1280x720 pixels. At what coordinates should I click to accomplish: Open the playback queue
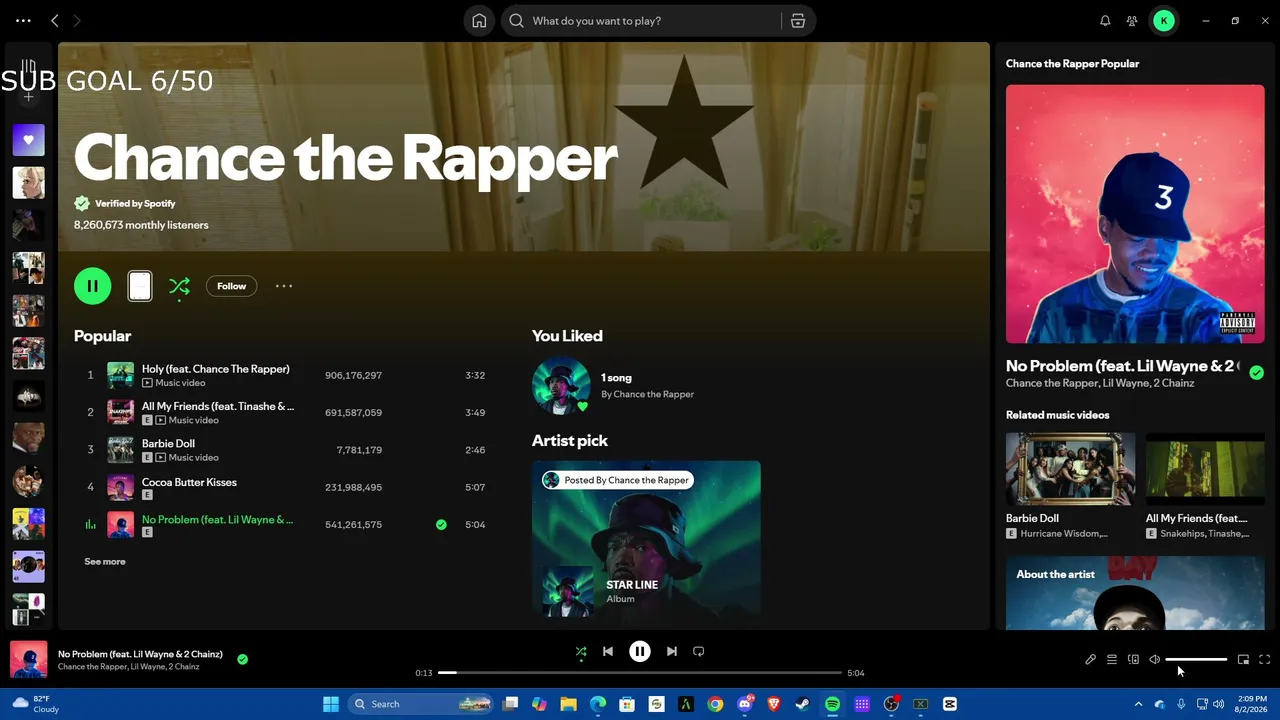click(x=1112, y=659)
